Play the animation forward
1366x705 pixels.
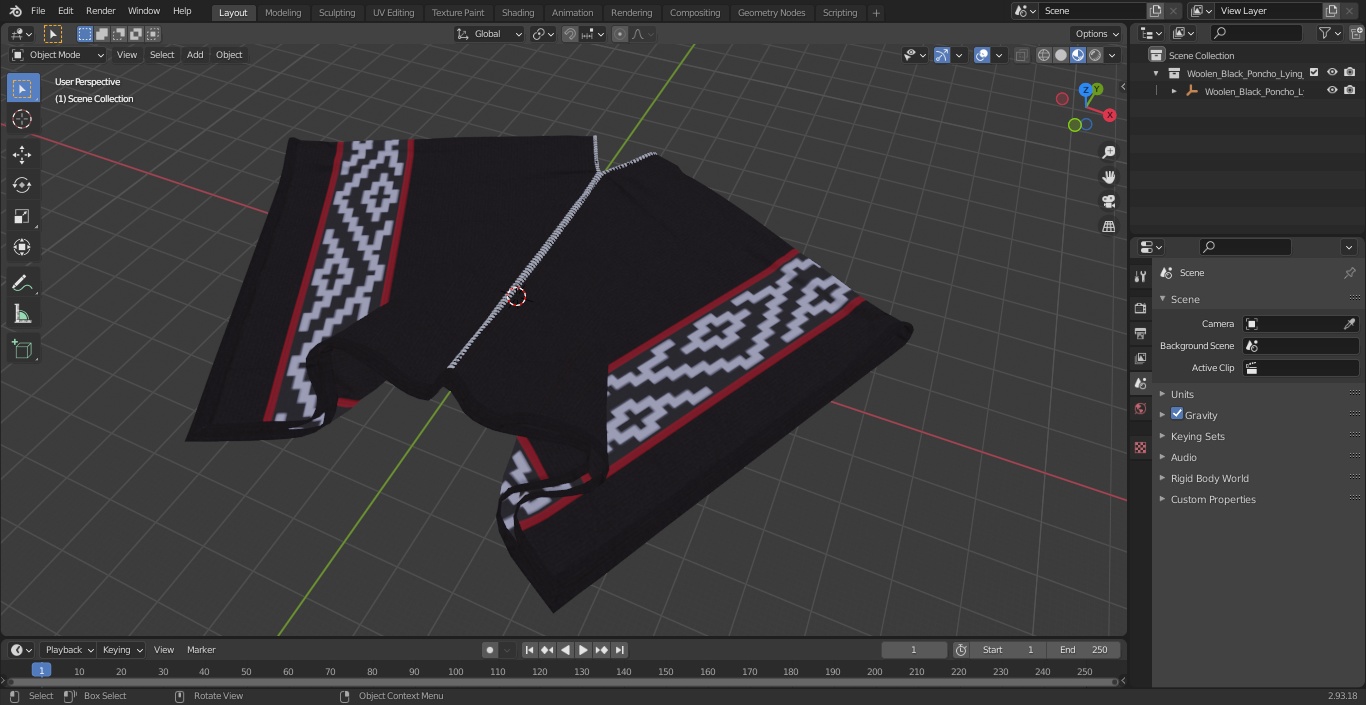click(x=584, y=650)
